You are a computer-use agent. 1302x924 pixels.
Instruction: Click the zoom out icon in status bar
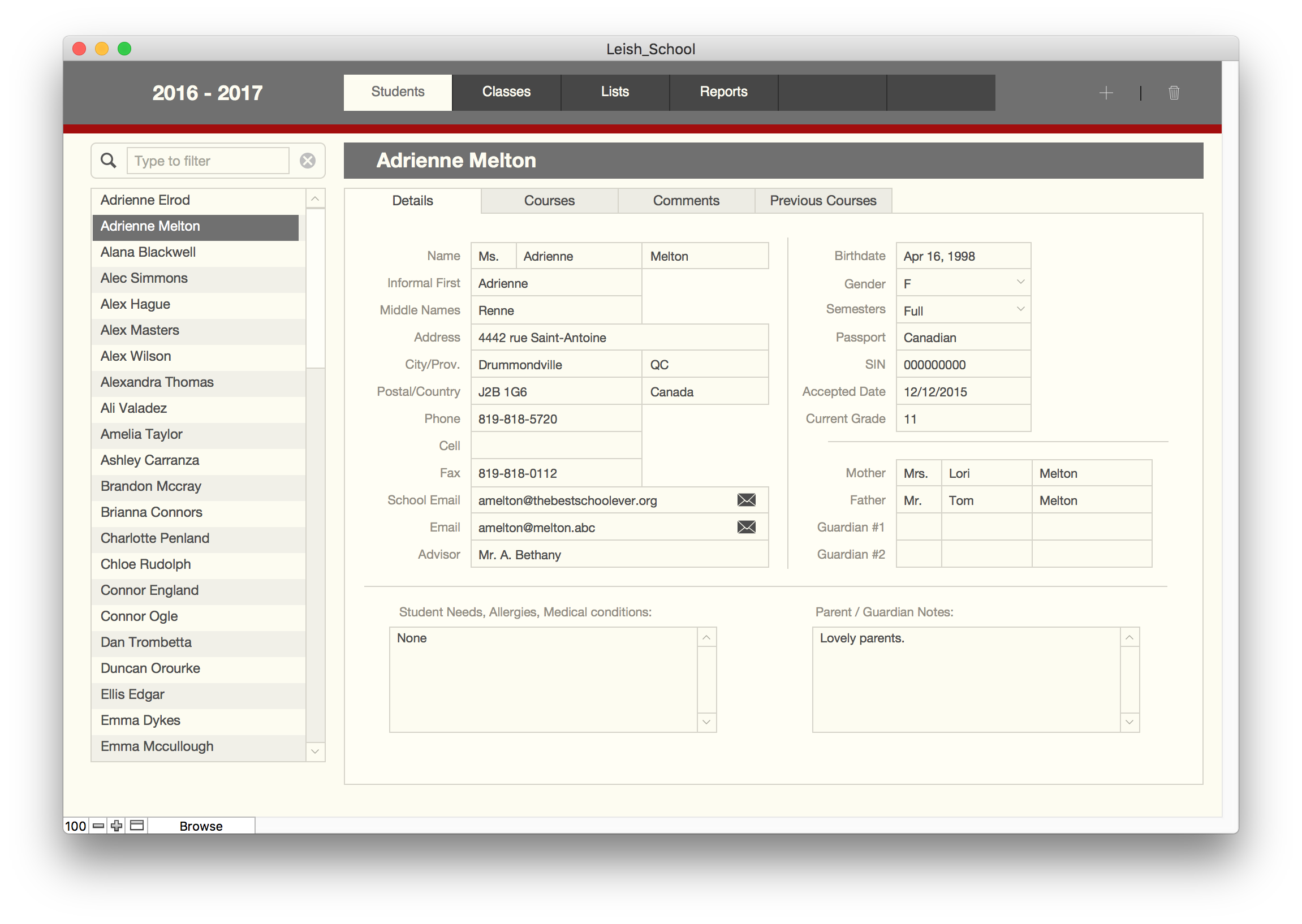pos(98,826)
